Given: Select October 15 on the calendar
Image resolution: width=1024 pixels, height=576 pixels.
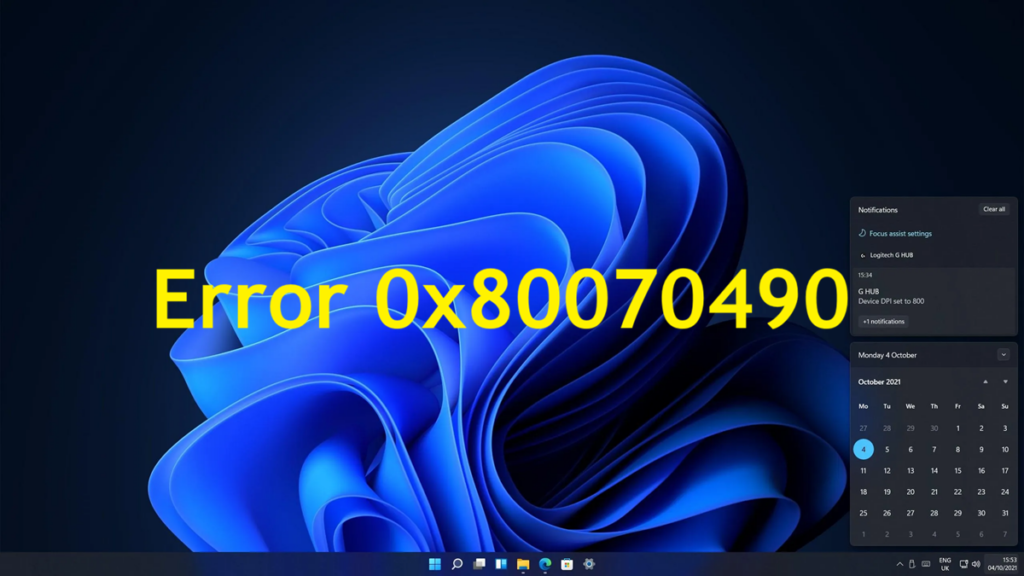Looking at the screenshot, I should click(957, 470).
